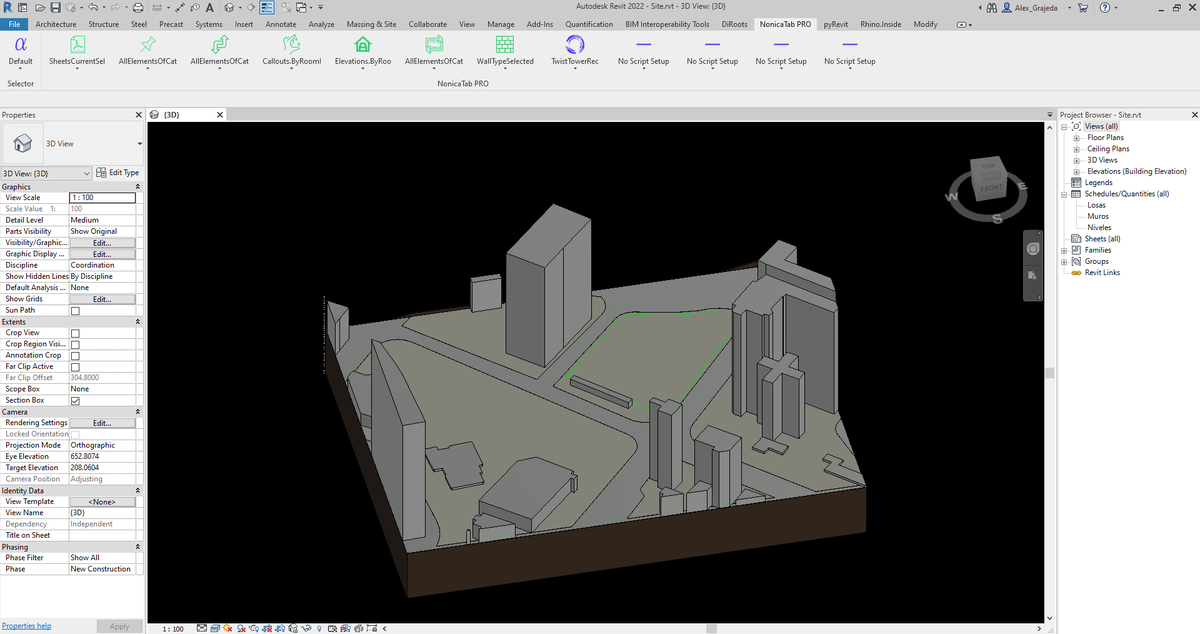Check the Far Clip Active box
Image resolution: width=1200 pixels, height=634 pixels.
[x=75, y=366]
